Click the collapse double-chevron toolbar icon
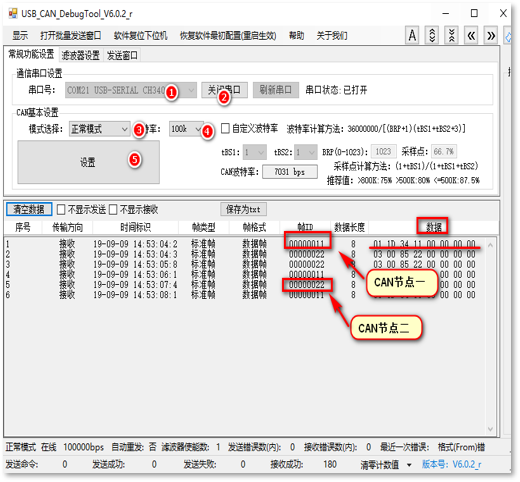Viewport: 520px width, 482px height. [x=452, y=35]
